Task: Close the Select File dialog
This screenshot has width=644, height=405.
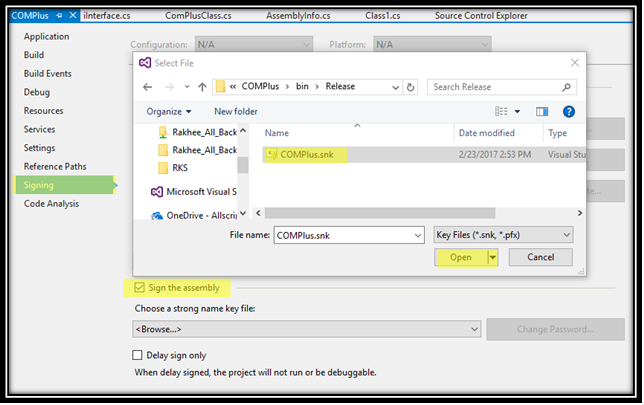Action: pos(575,63)
